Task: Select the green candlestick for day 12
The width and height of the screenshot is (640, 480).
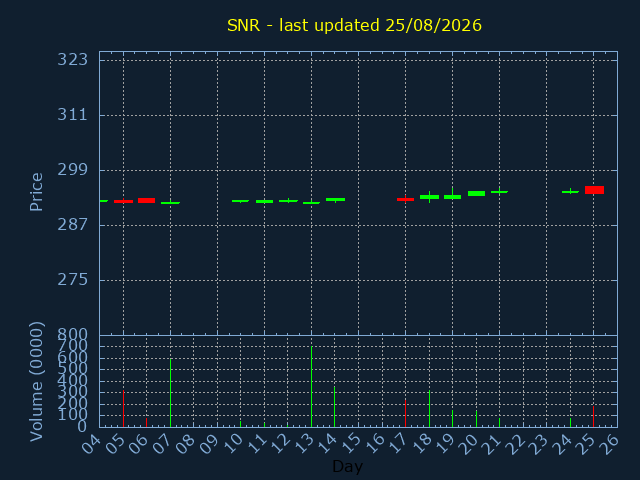Action: point(288,201)
